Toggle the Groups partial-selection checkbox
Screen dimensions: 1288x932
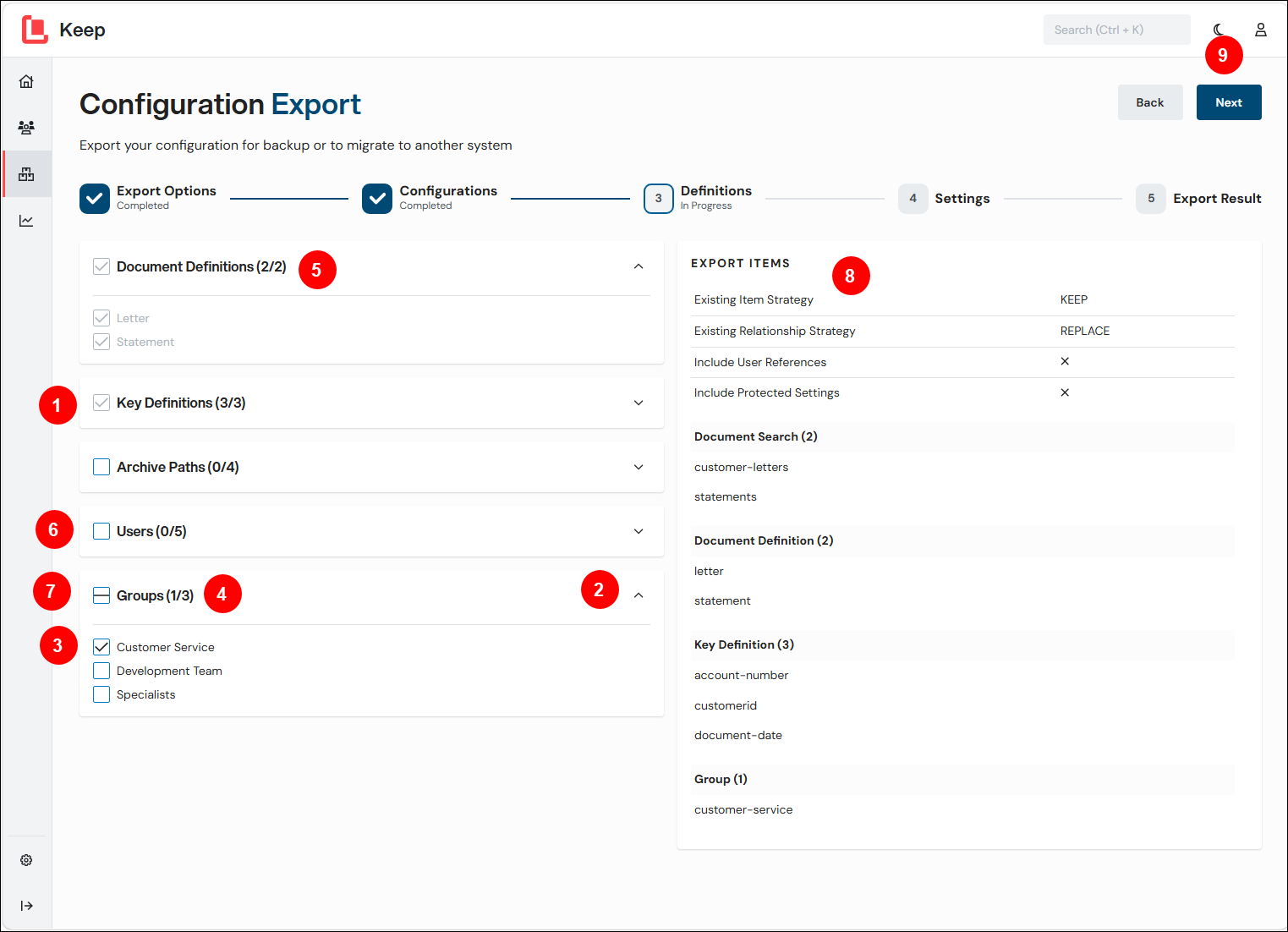click(x=101, y=595)
